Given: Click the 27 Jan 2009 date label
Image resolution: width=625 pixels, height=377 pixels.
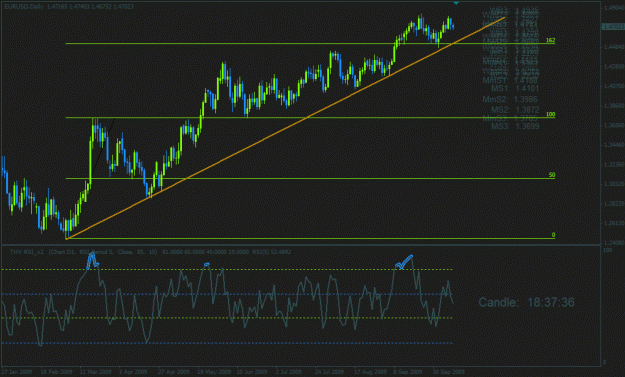Looking at the screenshot, I should coord(17,372).
